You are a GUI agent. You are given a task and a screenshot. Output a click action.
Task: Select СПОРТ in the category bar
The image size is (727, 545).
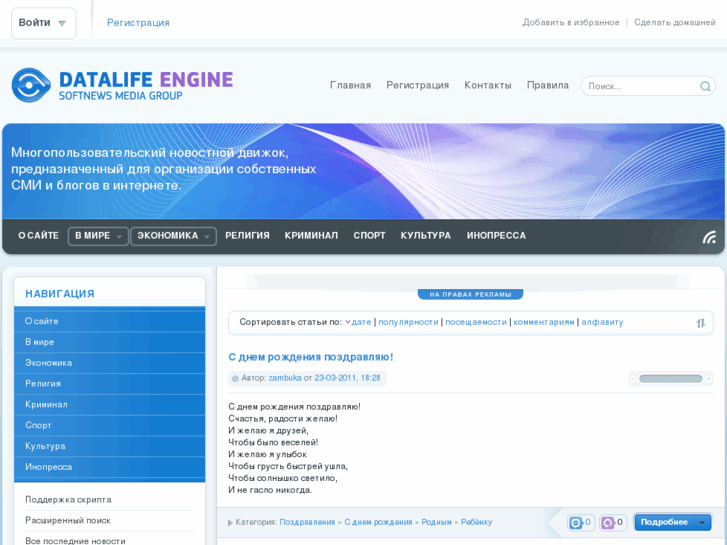(369, 236)
